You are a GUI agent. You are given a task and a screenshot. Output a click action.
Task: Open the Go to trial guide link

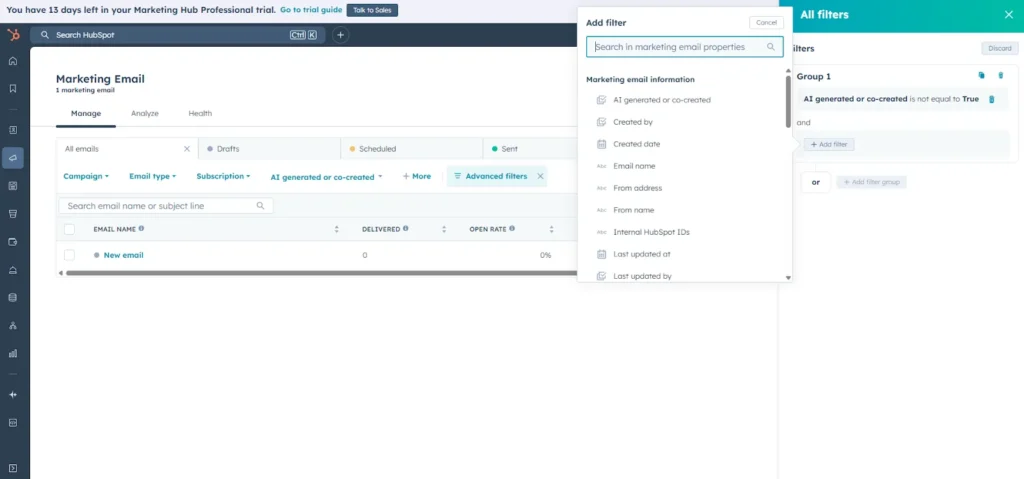[x=311, y=10]
